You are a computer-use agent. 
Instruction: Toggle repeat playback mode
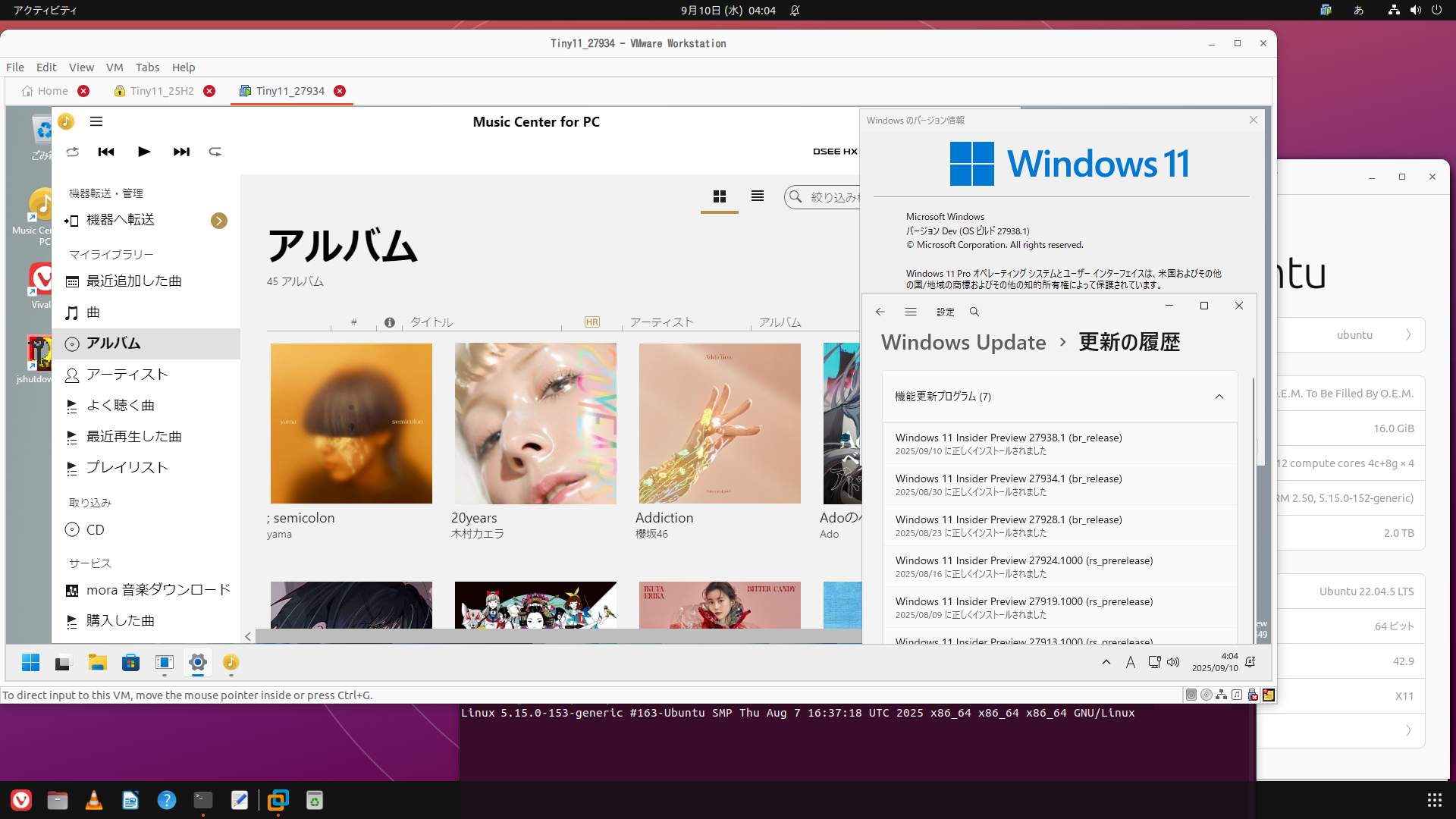tap(215, 152)
